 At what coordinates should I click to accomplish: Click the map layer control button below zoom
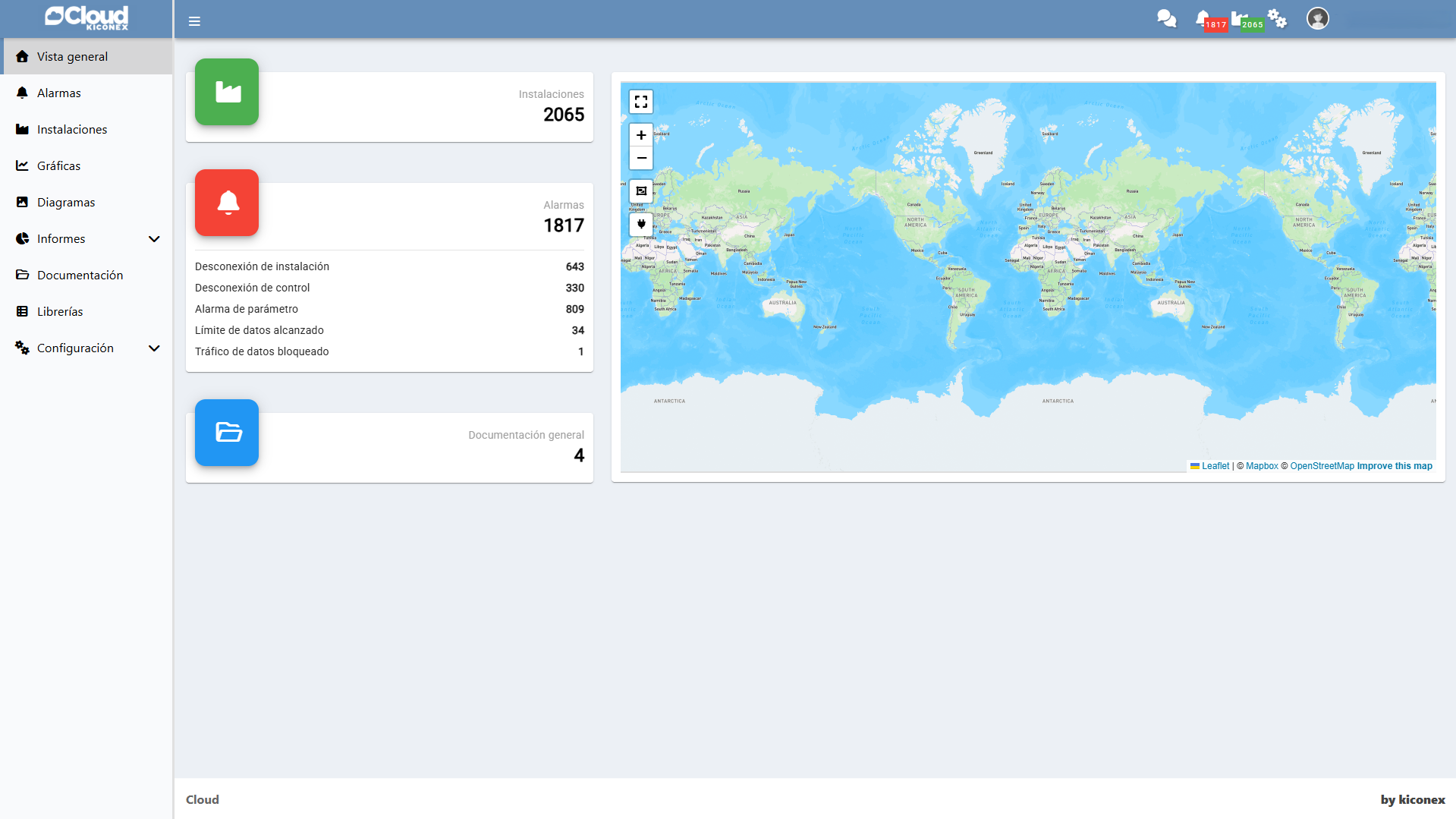click(x=641, y=191)
